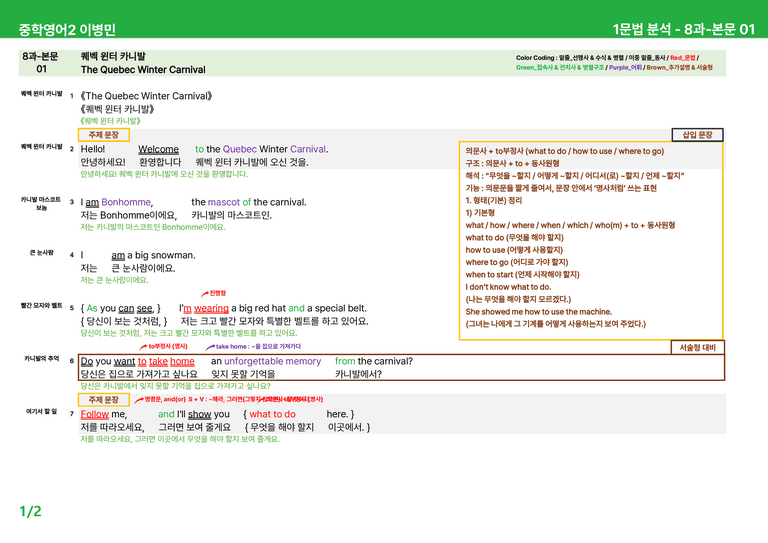Select the "주제 문장" label above sentence 7
This screenshot has height=543, width=768.
pos(104,400)
